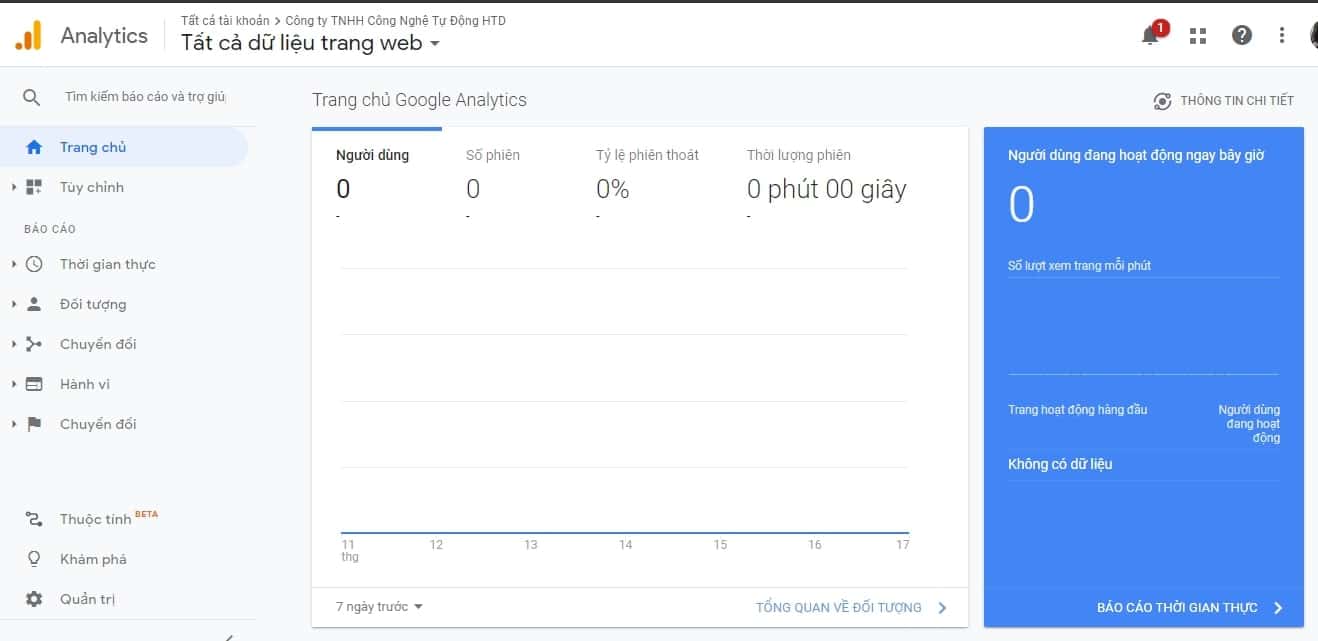This screenshot has height=641, width=1318.
Task: Open the 7 ngày trước date range dropdown
Action: (377, 606)
